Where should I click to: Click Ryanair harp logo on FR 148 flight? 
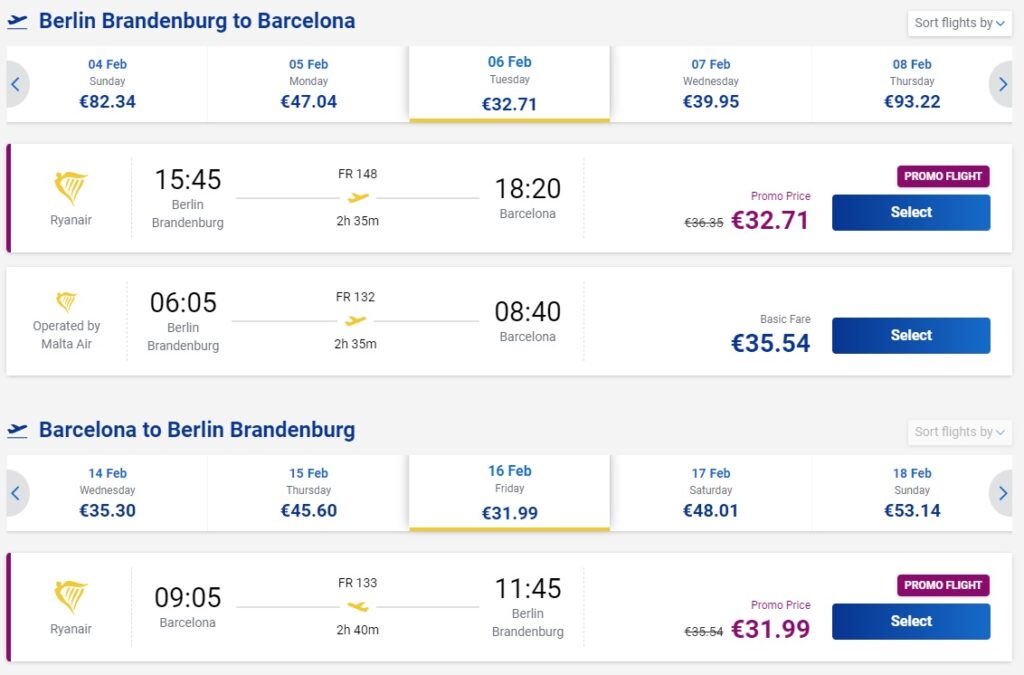(x=70, y=188)
